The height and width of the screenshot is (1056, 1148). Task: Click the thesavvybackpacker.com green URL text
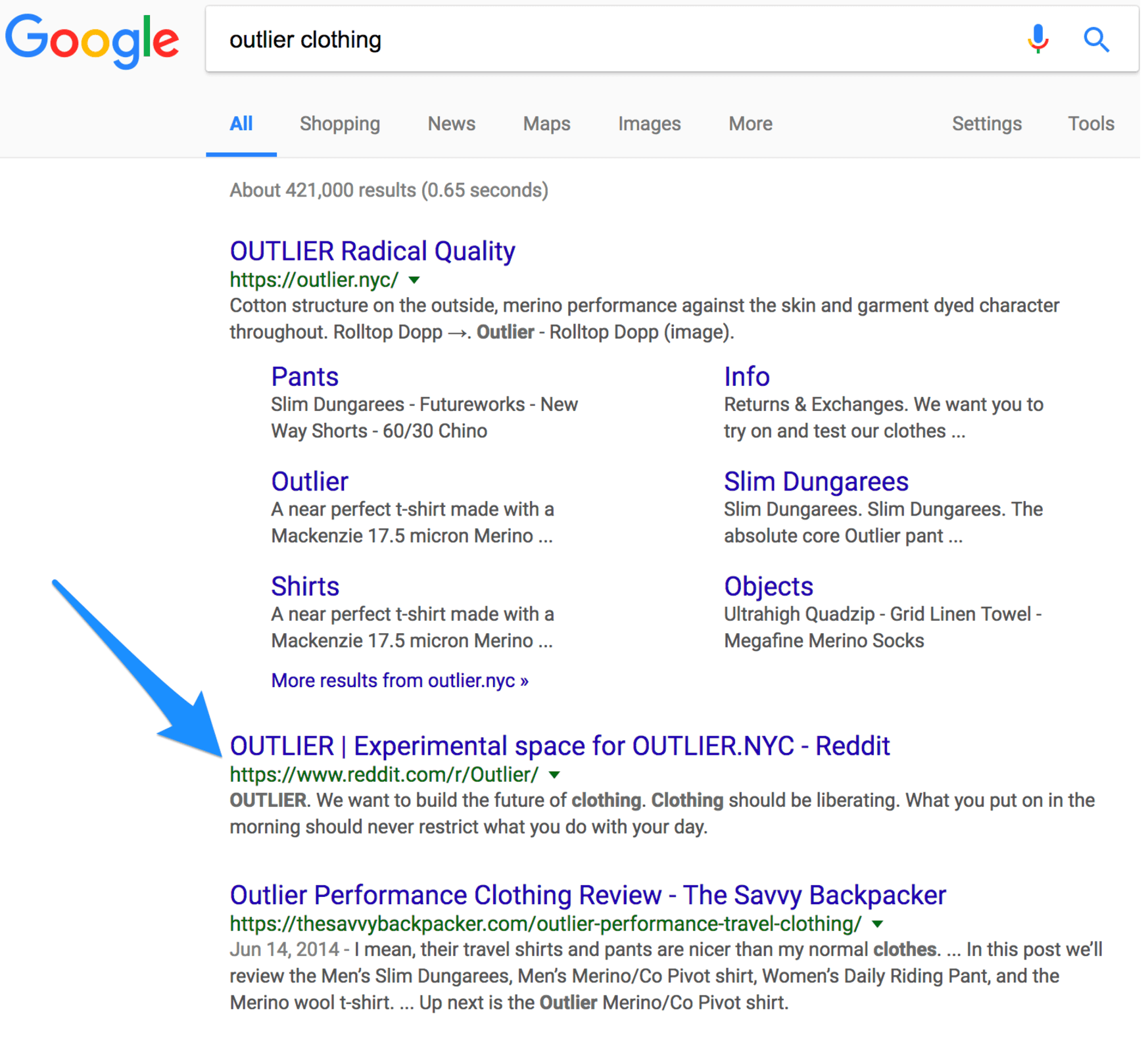pyautogui.click(x=546, y=924)
